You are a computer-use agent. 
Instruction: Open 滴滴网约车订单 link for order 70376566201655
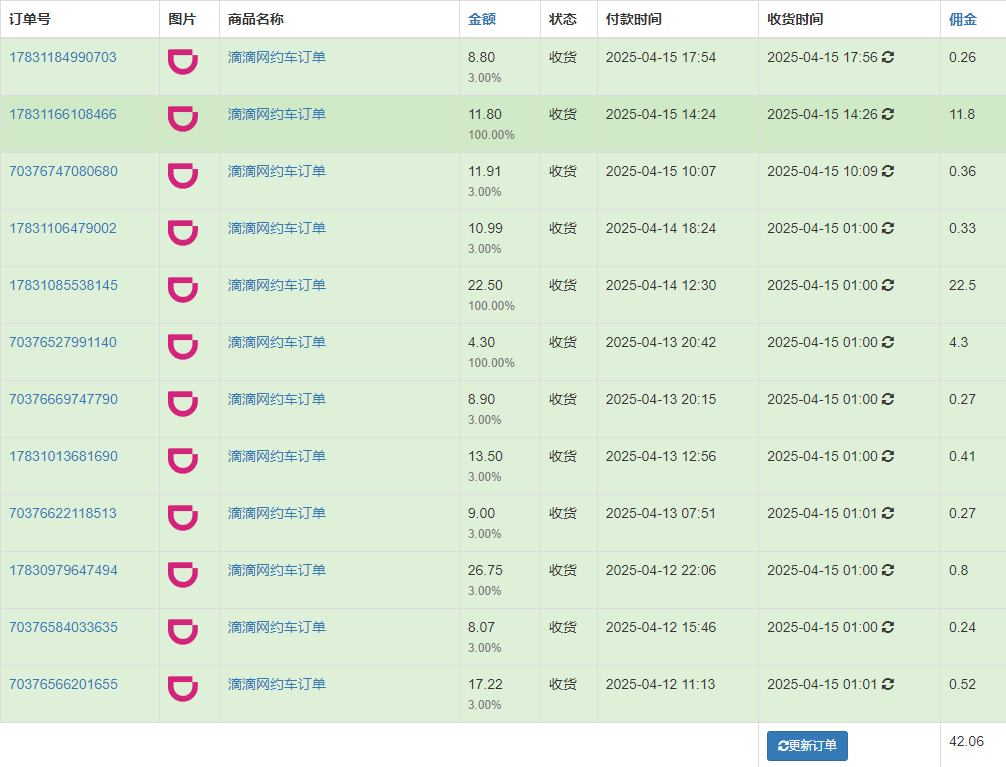click(277, 684)
